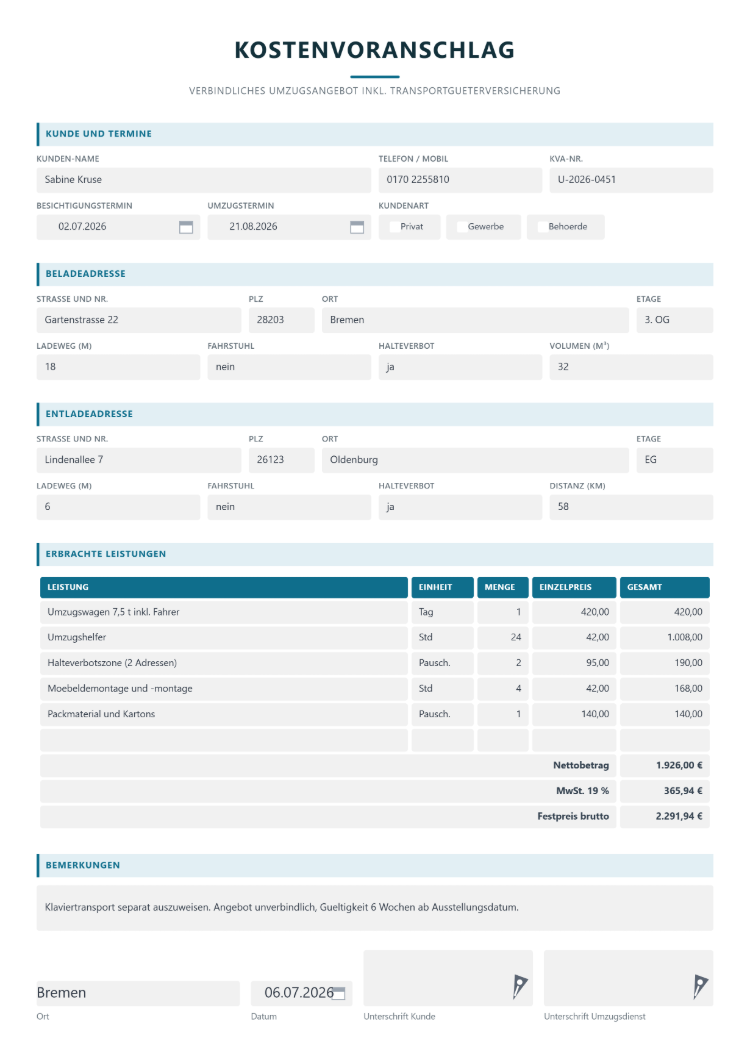Open the Entladeadresse Fahrstuhl field showing nein
Image resolution: width=750 pixels, height=1060 pixels.
(289, 507)
